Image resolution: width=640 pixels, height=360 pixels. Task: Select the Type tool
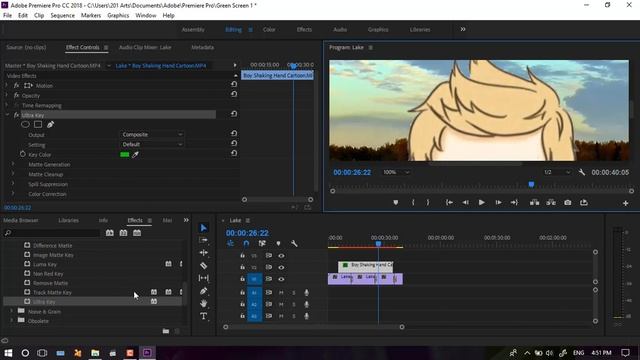203,316
